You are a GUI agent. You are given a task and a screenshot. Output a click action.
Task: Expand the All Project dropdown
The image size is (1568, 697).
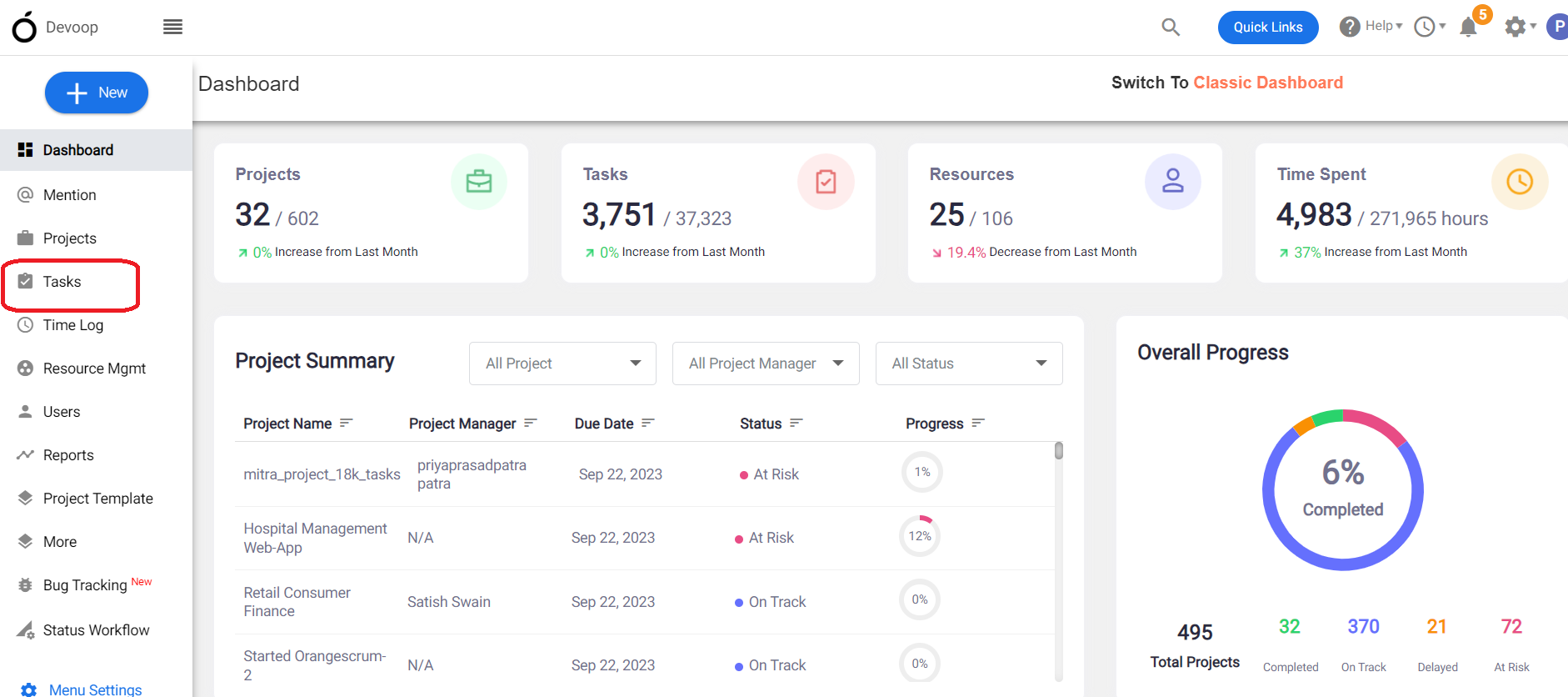point(562,364)
